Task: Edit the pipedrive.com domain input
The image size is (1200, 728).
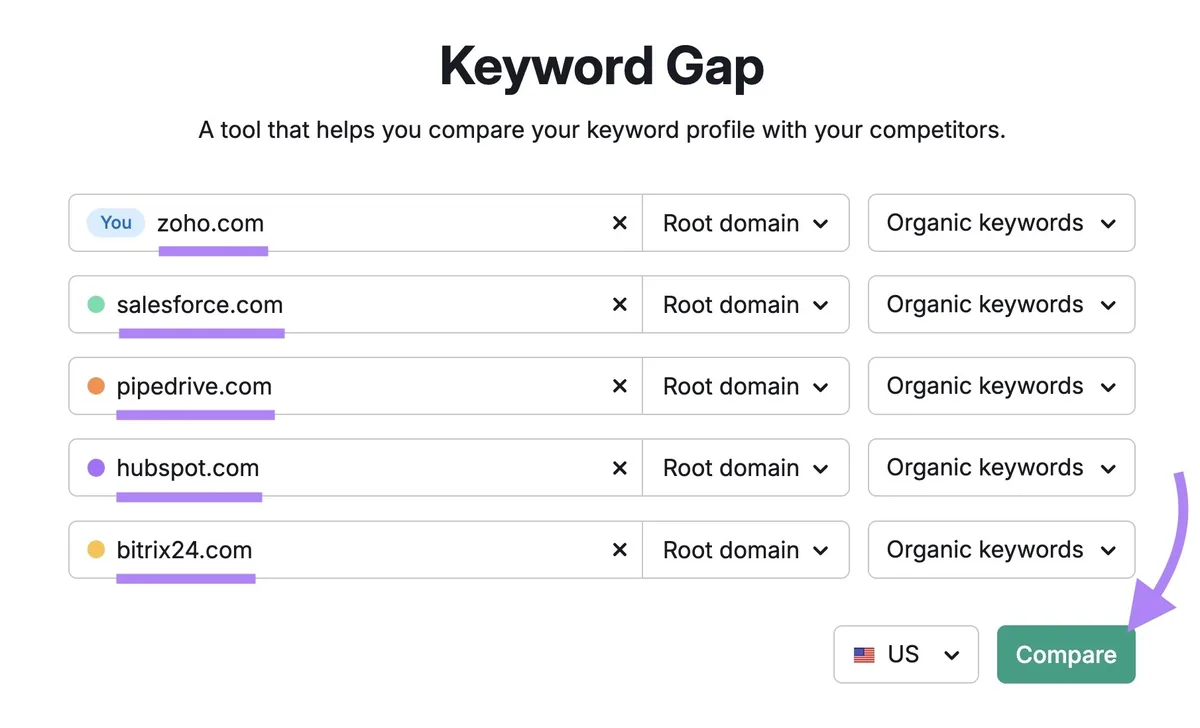Action: click(x=355, y=387)
